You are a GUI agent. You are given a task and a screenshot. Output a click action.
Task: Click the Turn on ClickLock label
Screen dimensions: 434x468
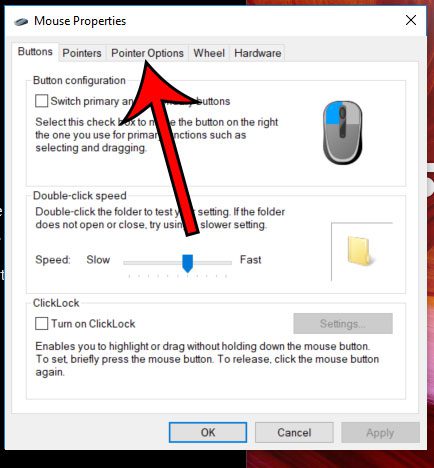(x=93, y=324)
